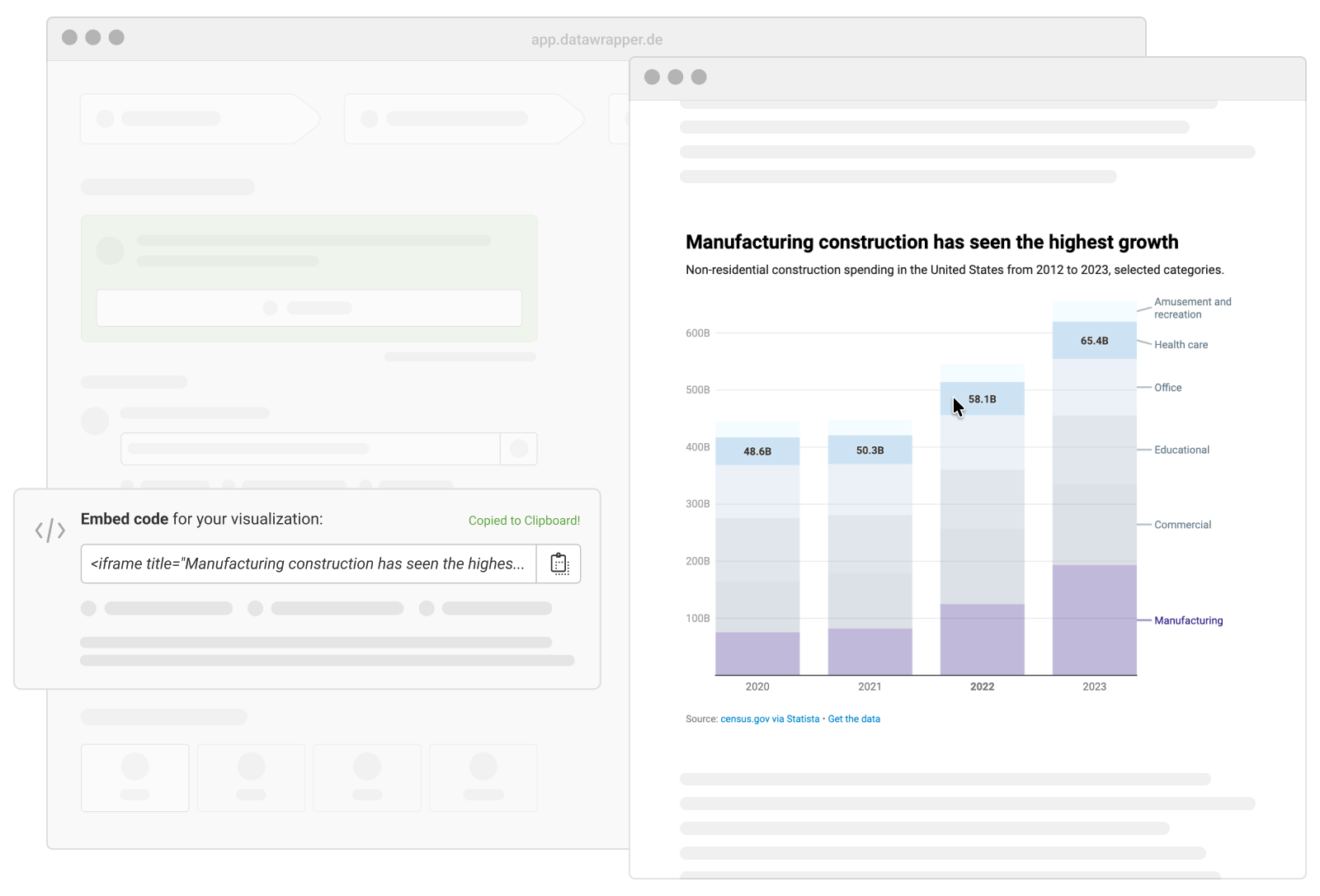The height and width of the screenshot is (896, 1320).
Task: Select the Amusement and recreation label
Action: pyautogui.click(x=1192, y=308)
